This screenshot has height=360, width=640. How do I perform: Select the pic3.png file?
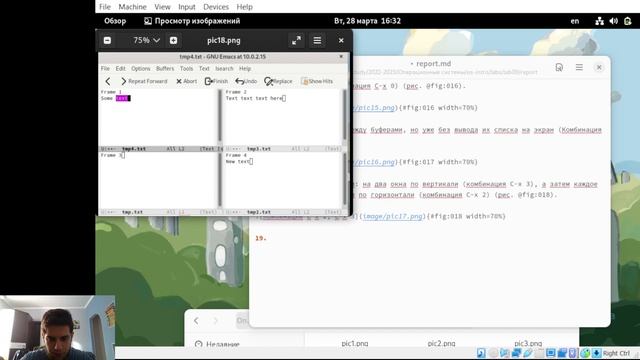point(528,343)
